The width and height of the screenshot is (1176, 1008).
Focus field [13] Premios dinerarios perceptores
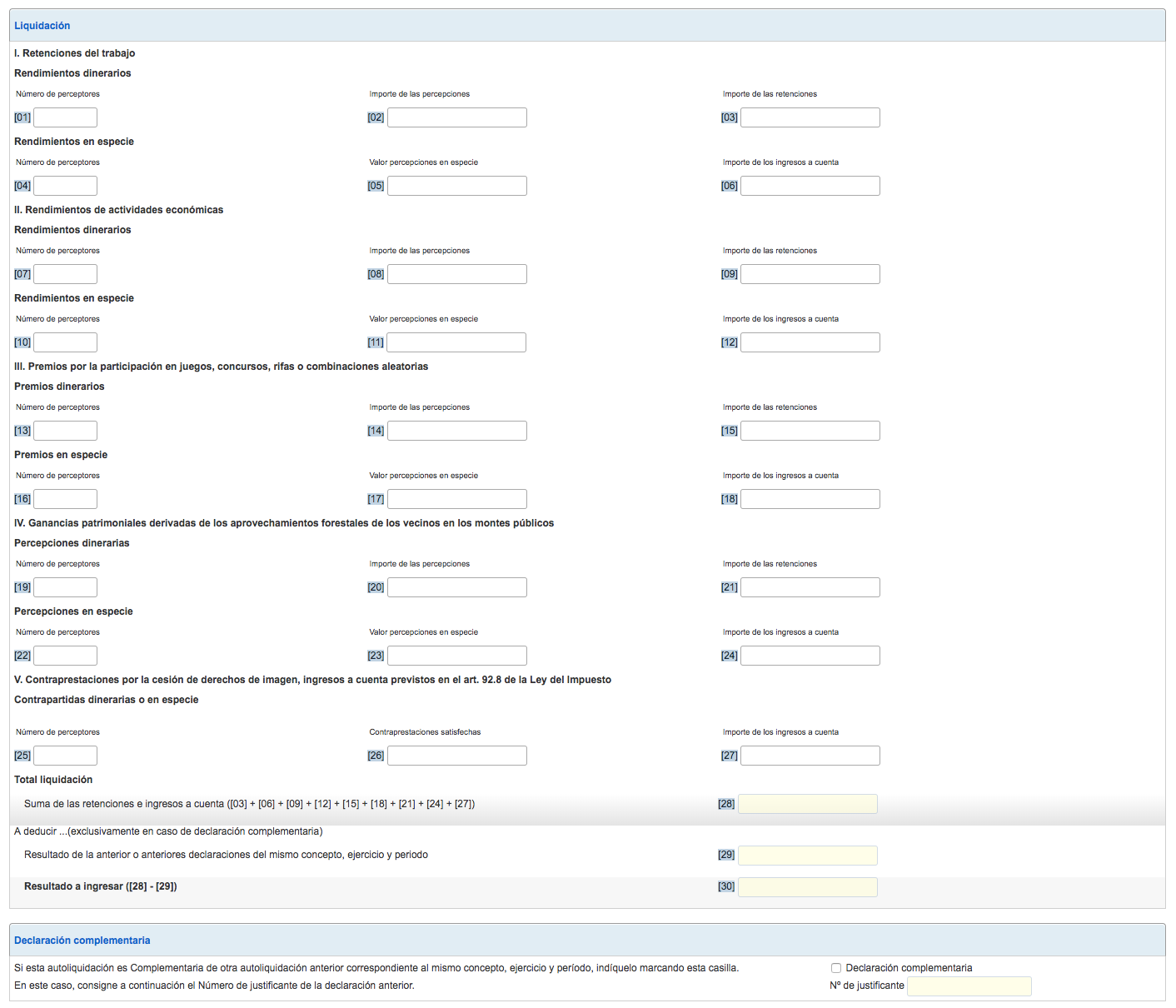(65, 431)
